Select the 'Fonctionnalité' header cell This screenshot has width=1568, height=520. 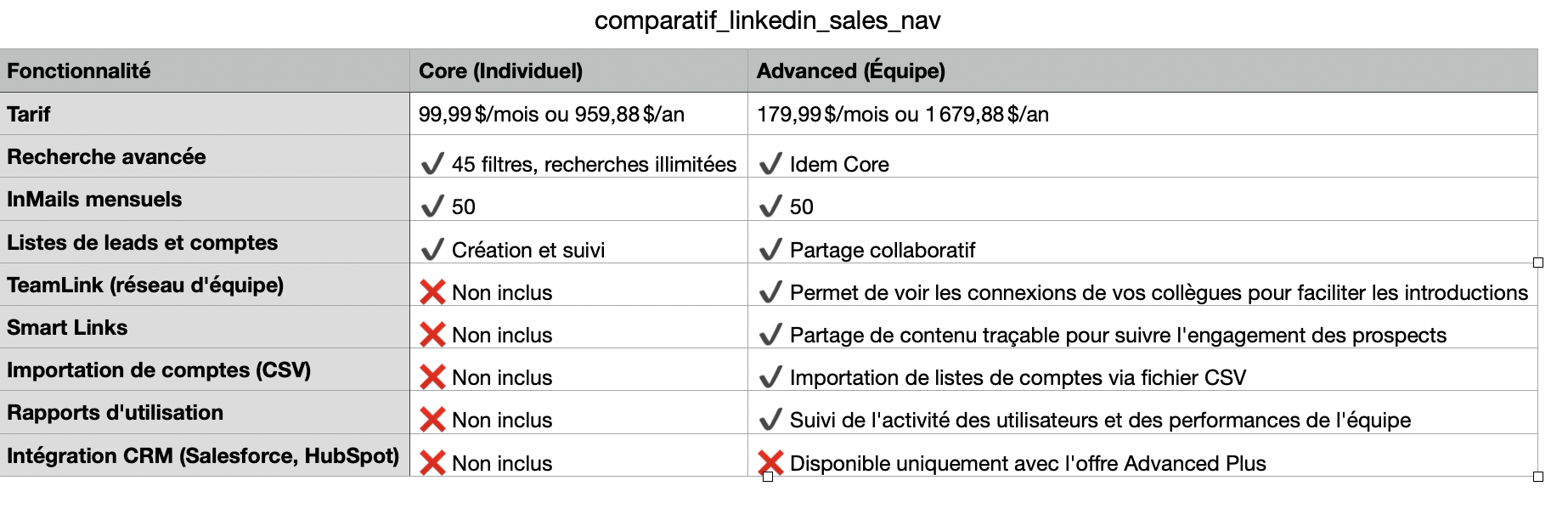(x=205, y=71)
